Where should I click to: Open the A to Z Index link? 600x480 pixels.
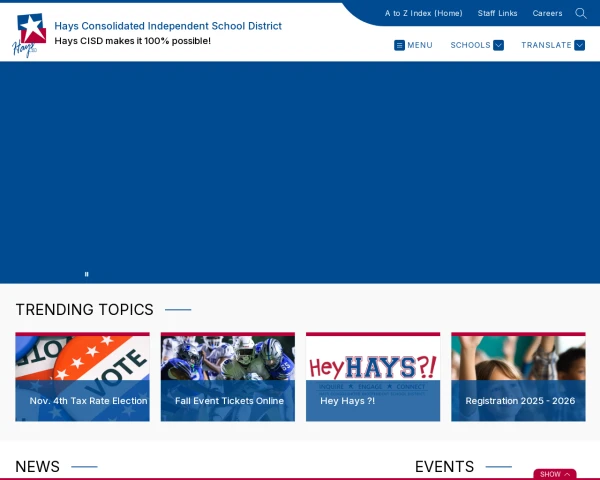coord(423,13)
